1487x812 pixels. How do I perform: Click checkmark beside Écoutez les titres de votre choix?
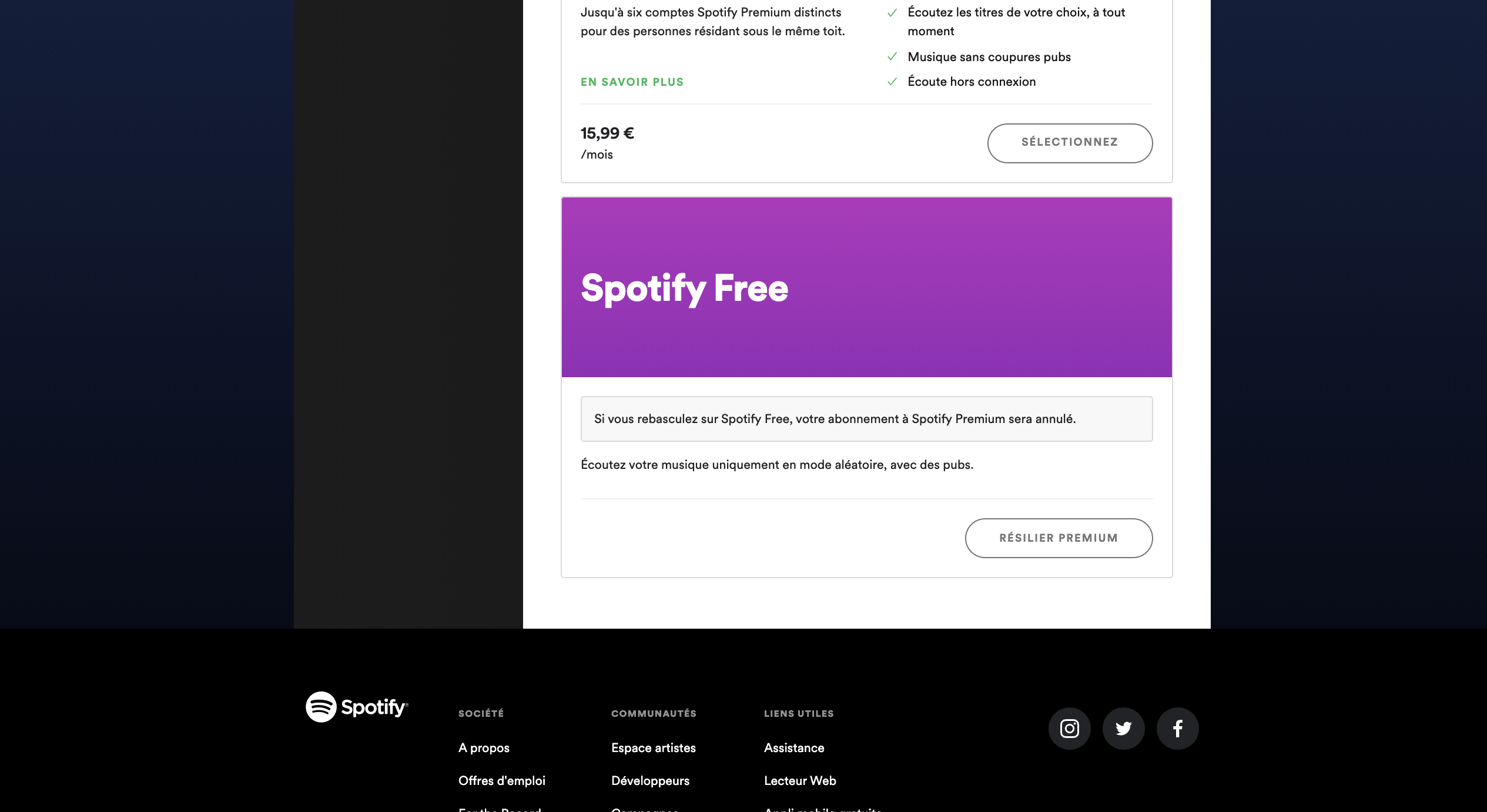[x=892, y=12]
